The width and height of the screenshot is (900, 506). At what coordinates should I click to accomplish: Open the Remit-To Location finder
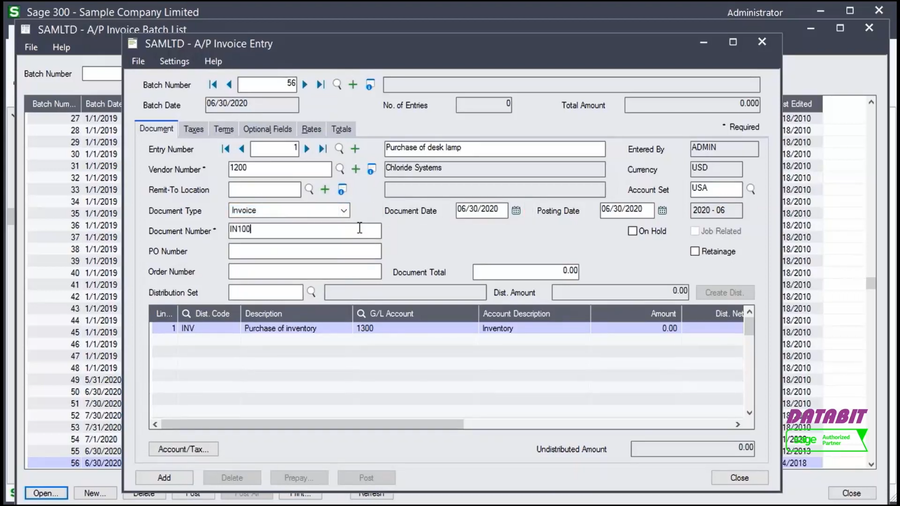pos(309,189)
